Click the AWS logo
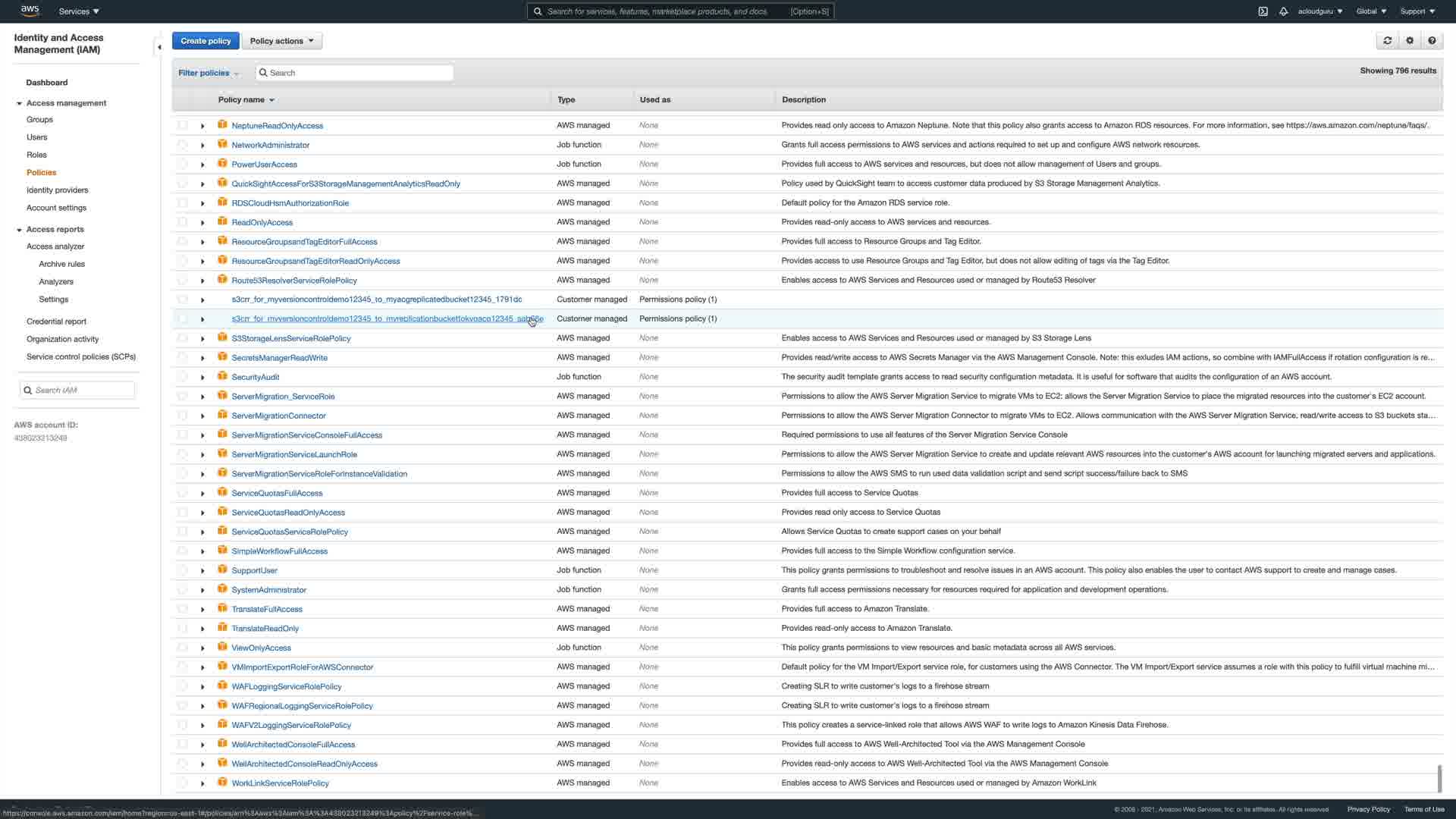Viewport: 1456px width, 819px height. pyautogui.click(x=30, y=11)
